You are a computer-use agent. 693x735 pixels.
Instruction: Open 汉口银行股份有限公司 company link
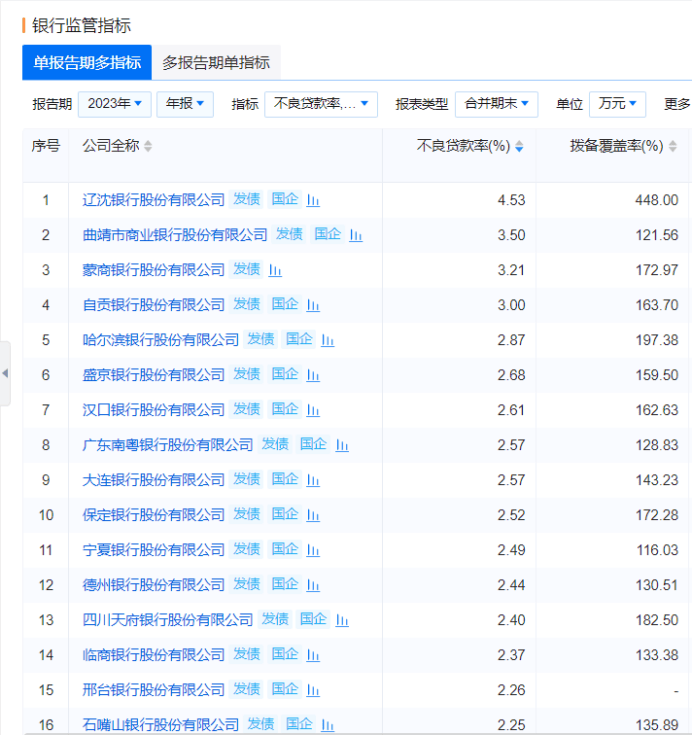tap(154, 410)
